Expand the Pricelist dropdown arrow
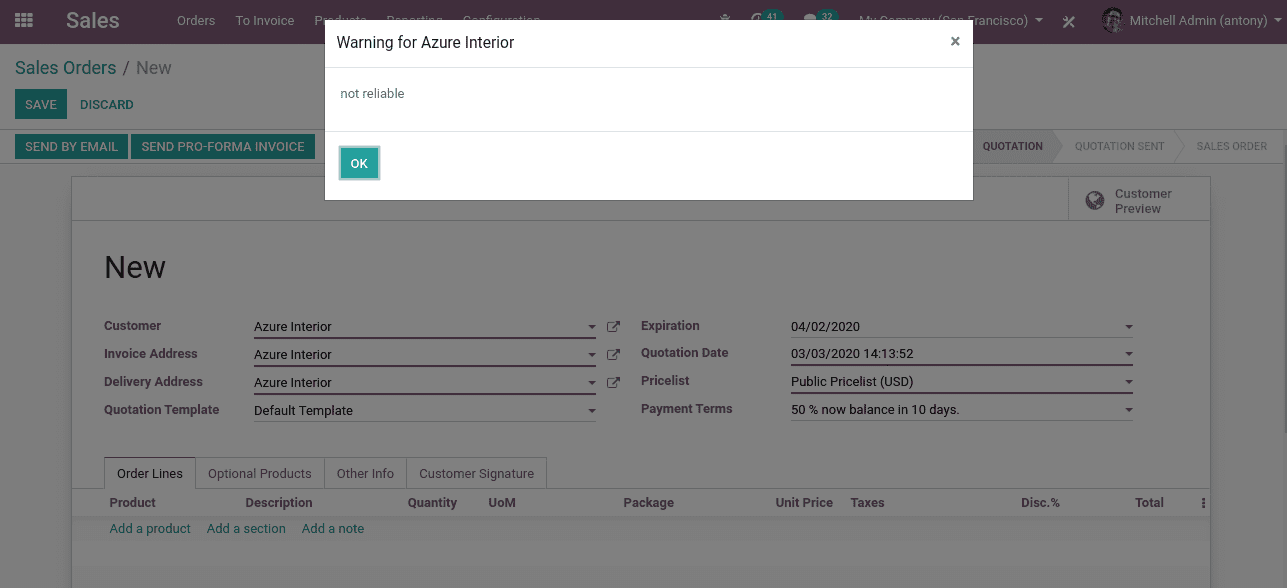The width and height of the screenshot is (1287, 588). pyautogui.click(x=1129, y=382)
